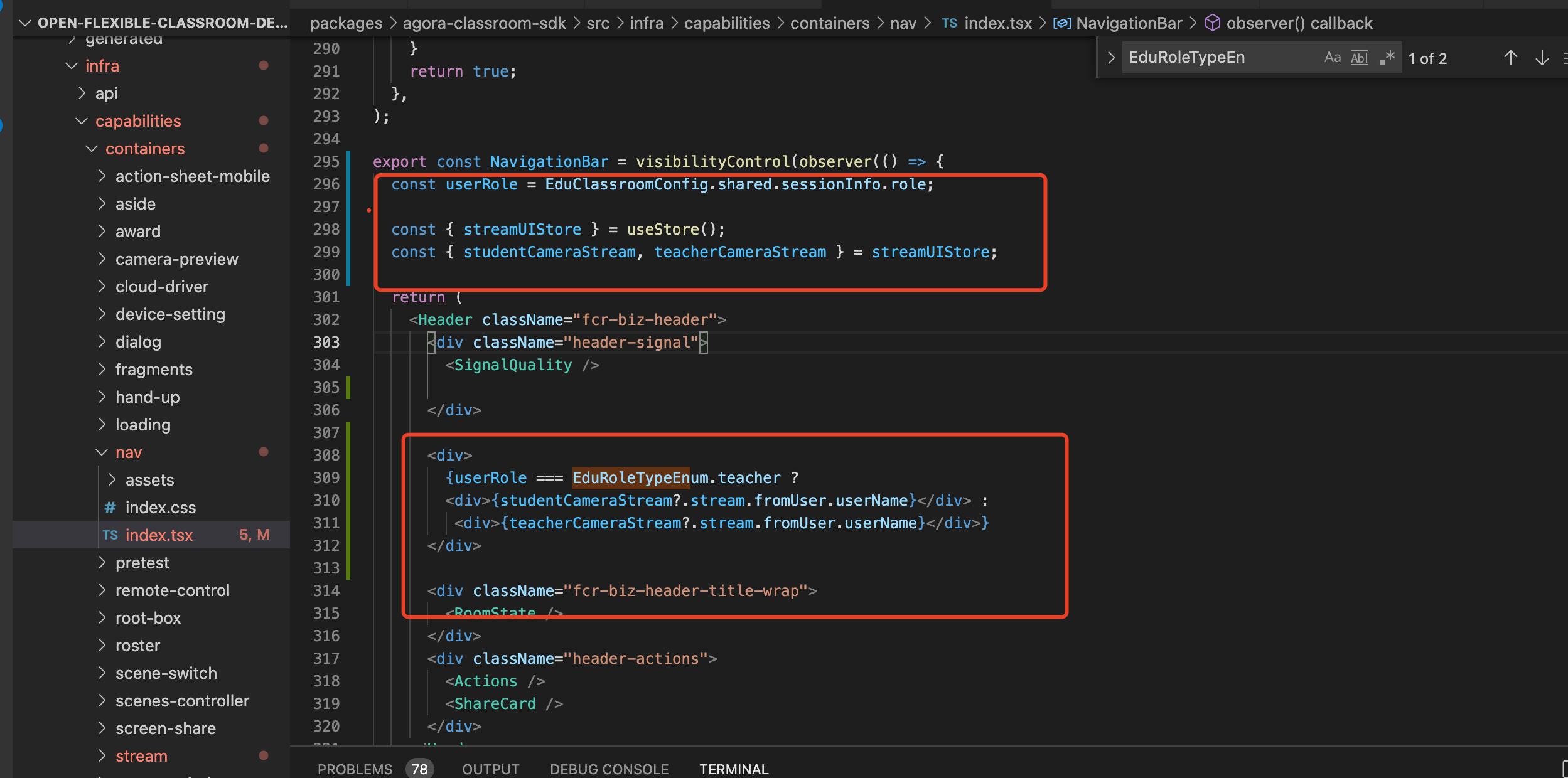Expand the roster folder
Screen dimensions: 1568x778
[102, 646]
